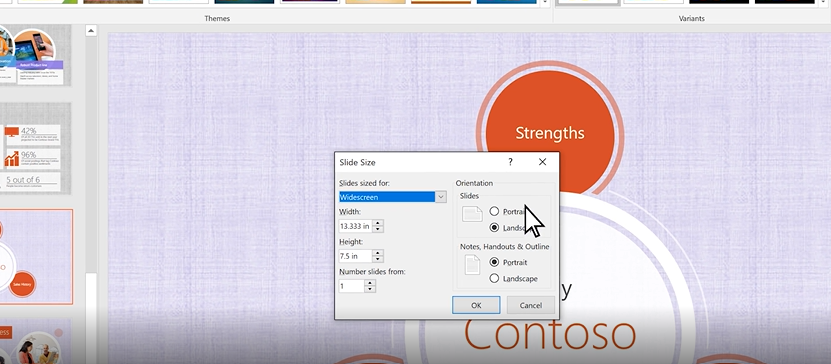Increase Height with the up spinner arrow
831x364 pixels.
pos(377,253)
